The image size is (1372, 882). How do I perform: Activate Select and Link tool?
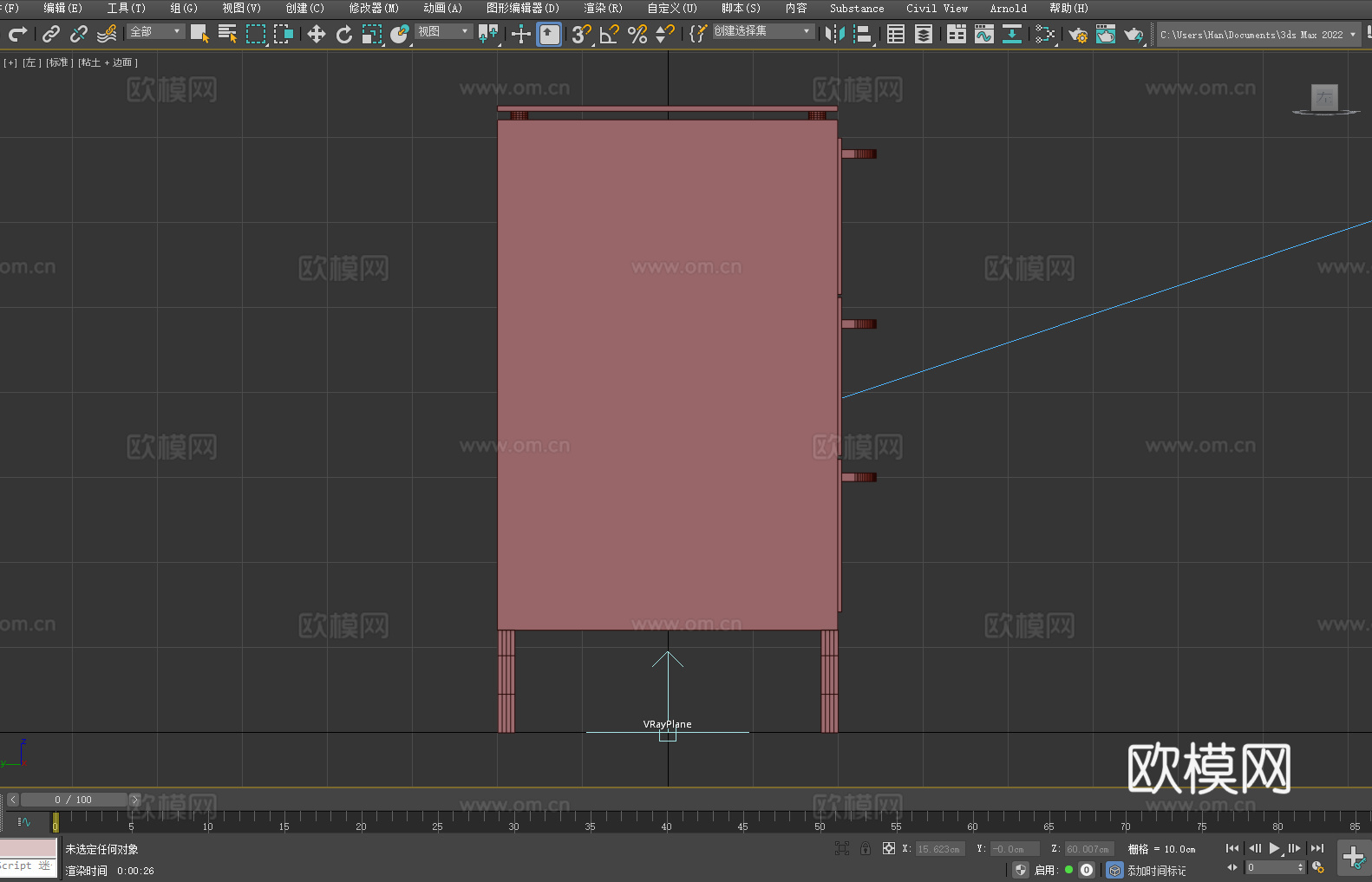tap(51, 34)
